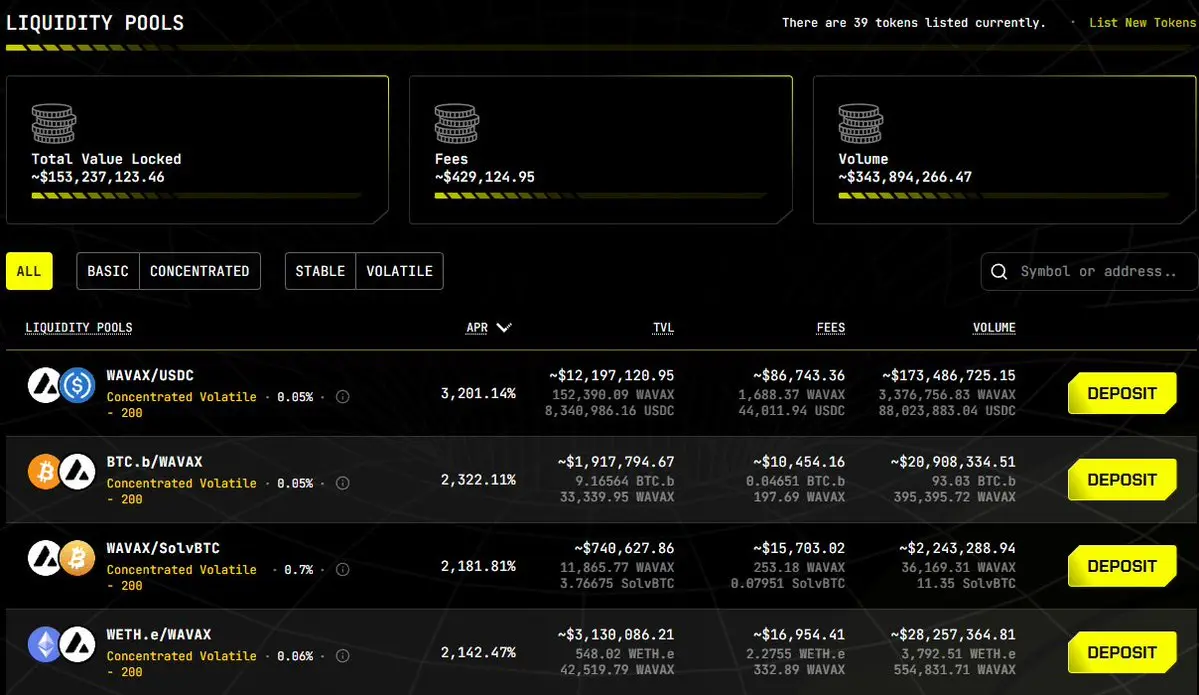The width and height of the screenshot is (1199, 695).
Task: Select the WAVAX/SolvBTC pool name
Action: [163, 548]
